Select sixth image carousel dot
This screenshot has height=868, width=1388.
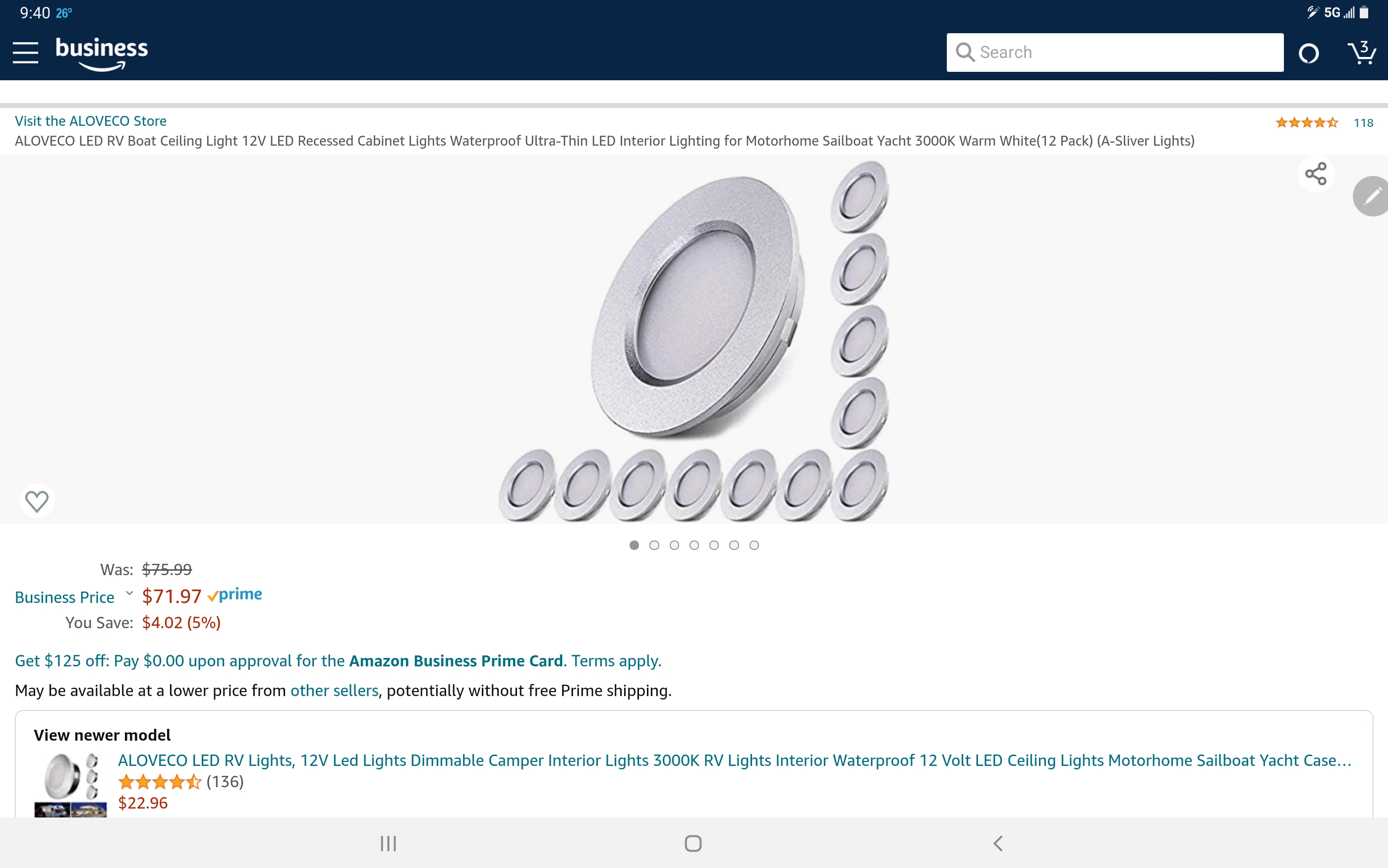[734, 545]
